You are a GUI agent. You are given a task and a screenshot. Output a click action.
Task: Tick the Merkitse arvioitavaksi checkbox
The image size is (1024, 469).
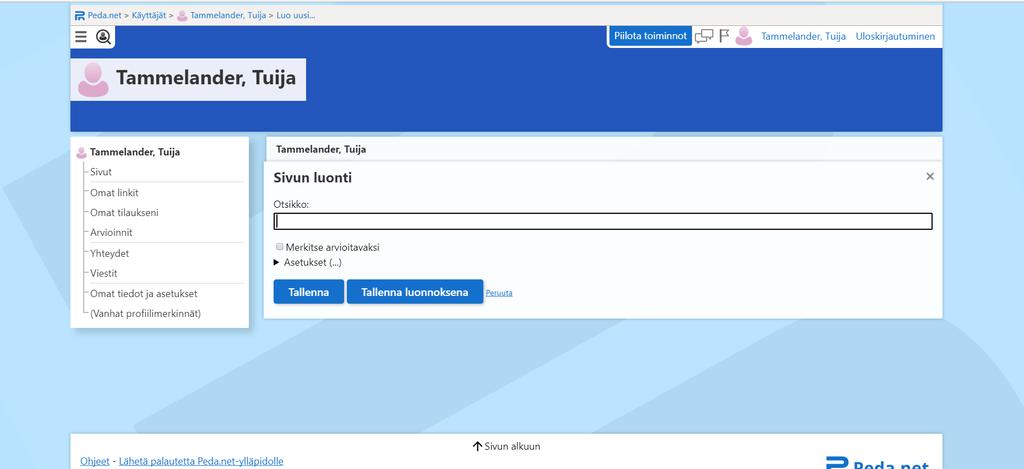coord(280,247)
